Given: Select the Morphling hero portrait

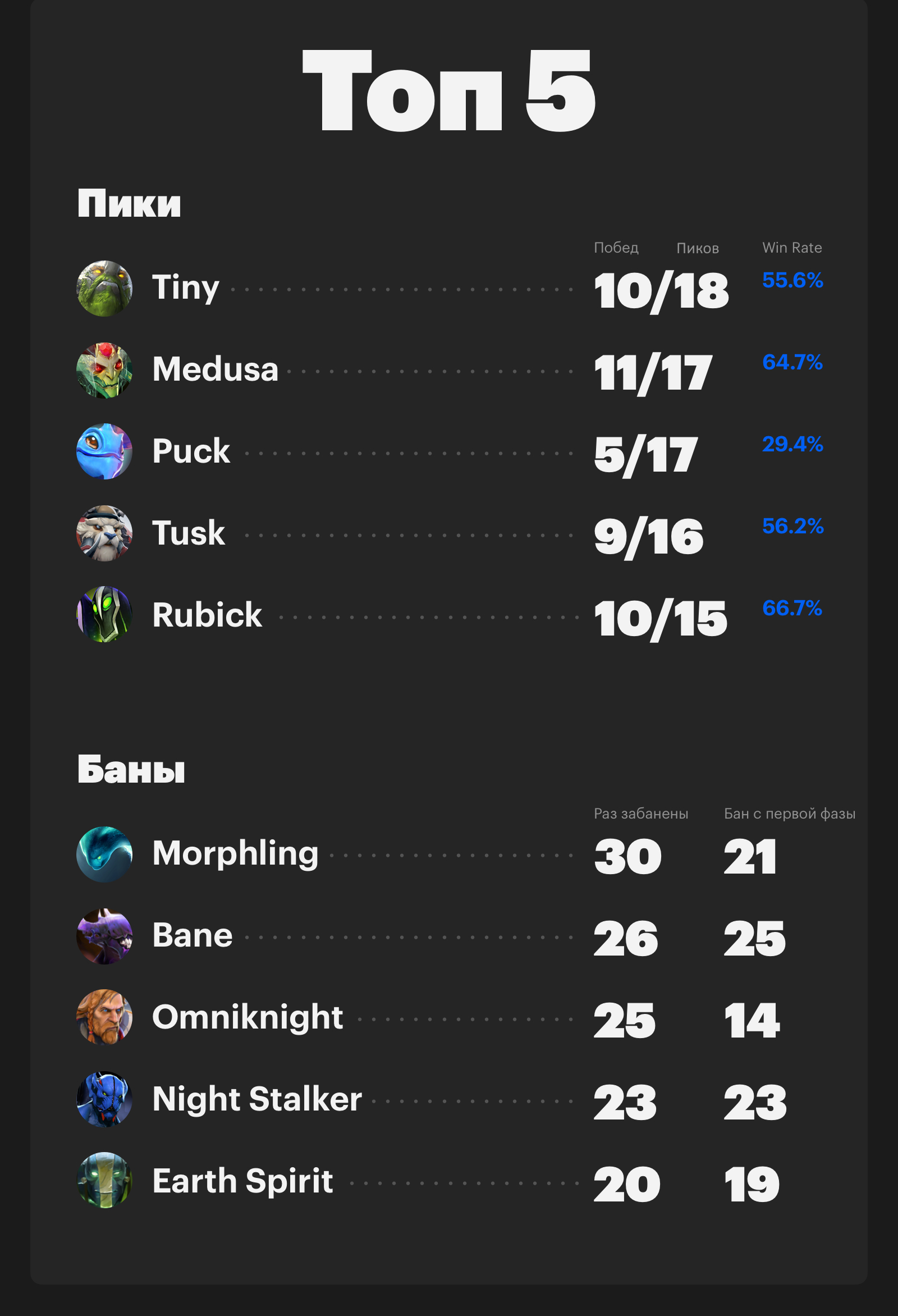Looking at the screenshot, I should 105,855.
